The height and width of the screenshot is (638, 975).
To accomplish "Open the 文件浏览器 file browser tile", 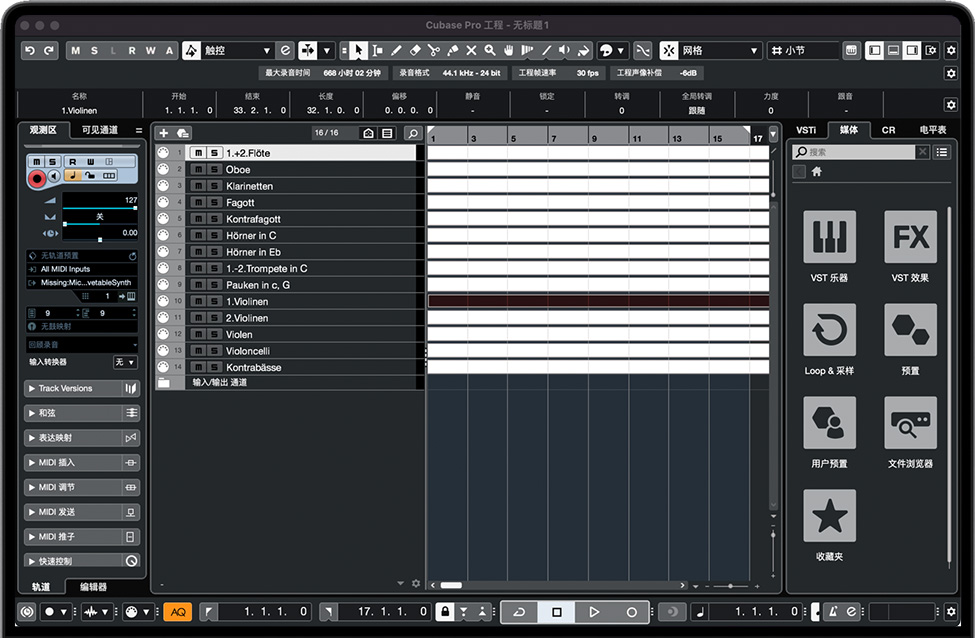I will coord(910,423).
